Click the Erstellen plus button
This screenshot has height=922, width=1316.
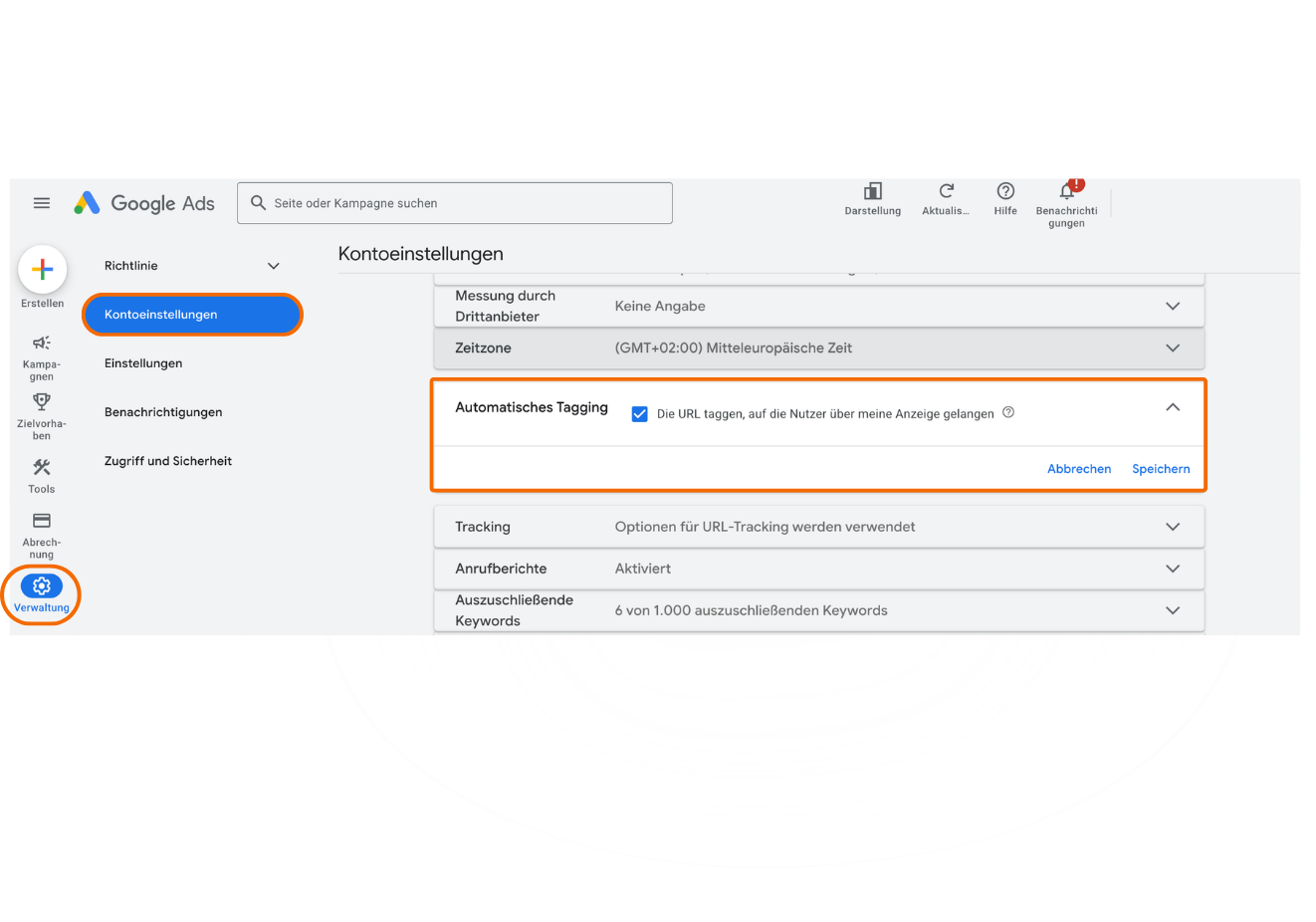click(x=42, y=270)
